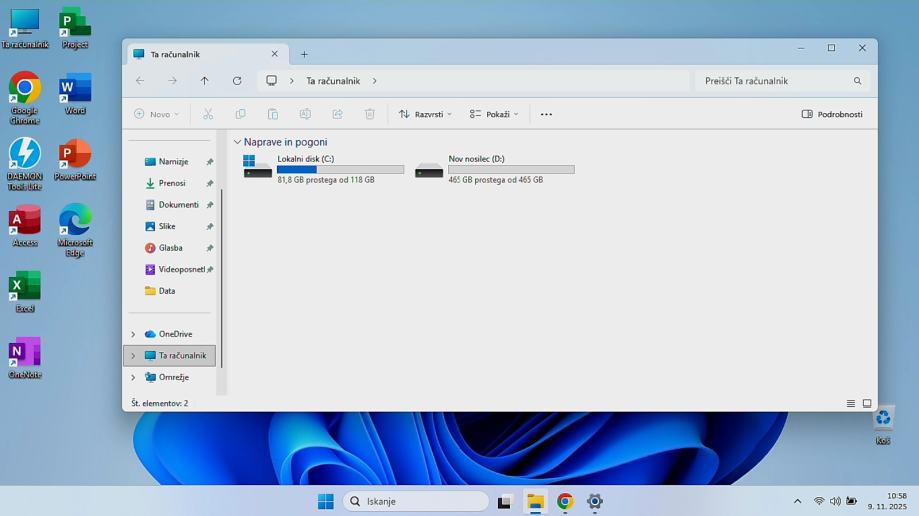
Task: Add a new Explorer tab
Action: [304, 55]
